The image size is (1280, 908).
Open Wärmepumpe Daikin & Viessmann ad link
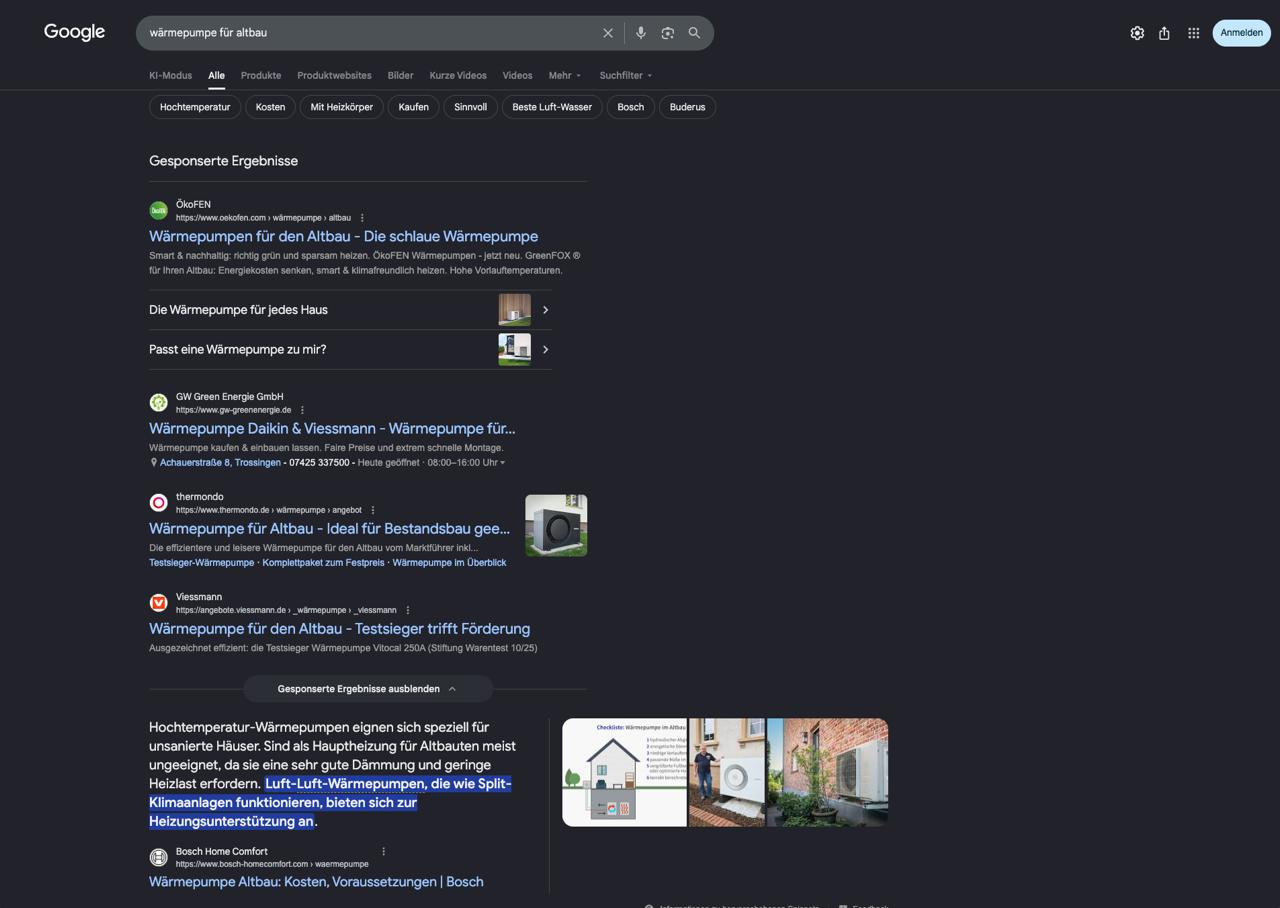(x=332, y=429)
